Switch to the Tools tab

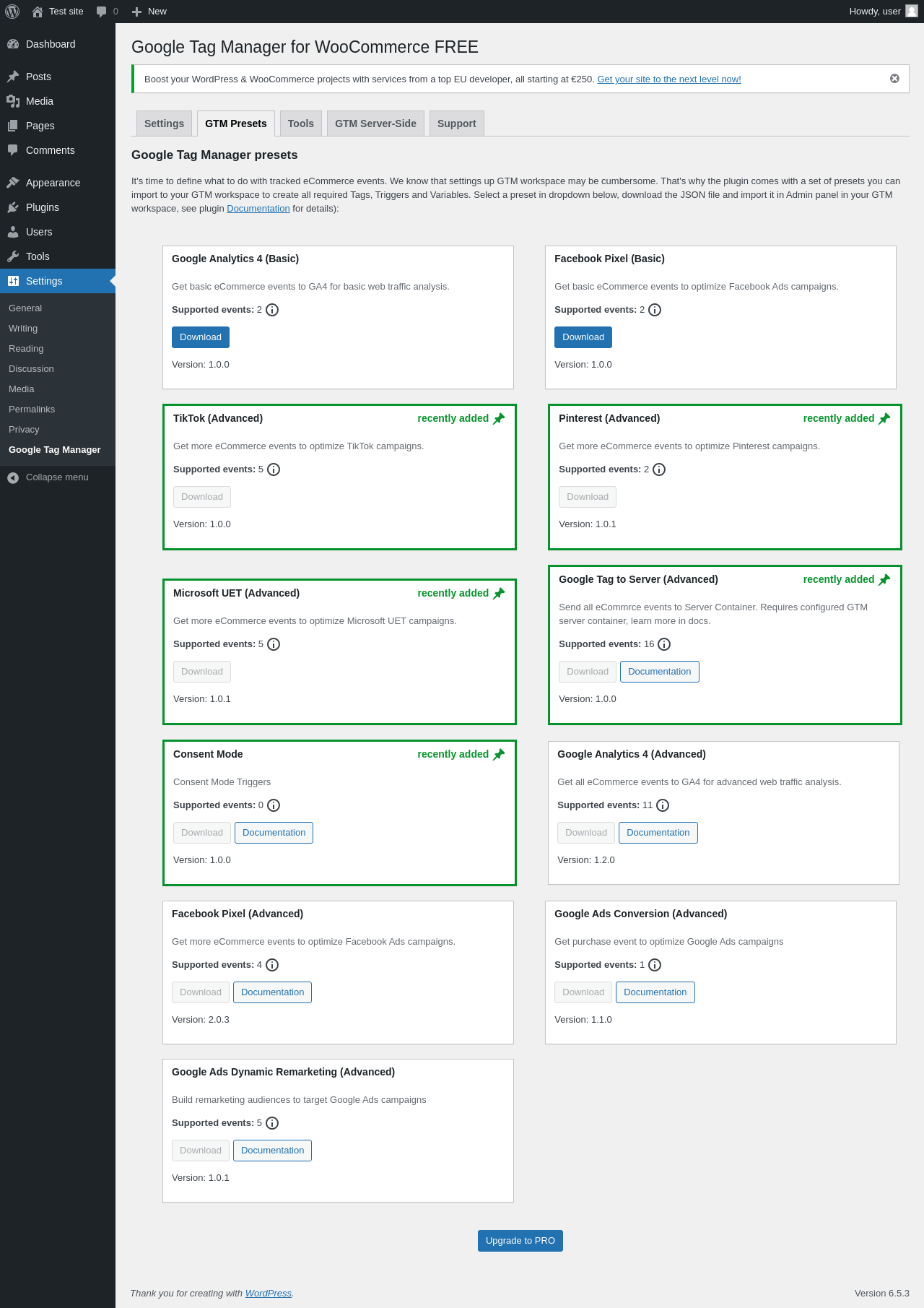point(301,124)
